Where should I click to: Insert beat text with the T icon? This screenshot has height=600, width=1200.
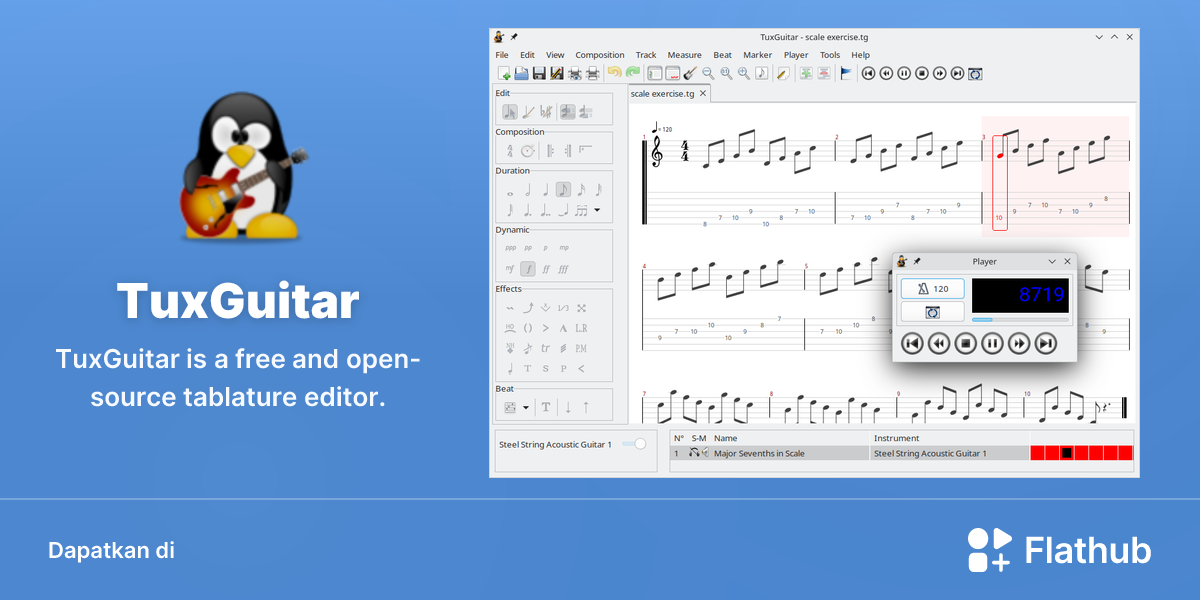(x=546, y=407)
